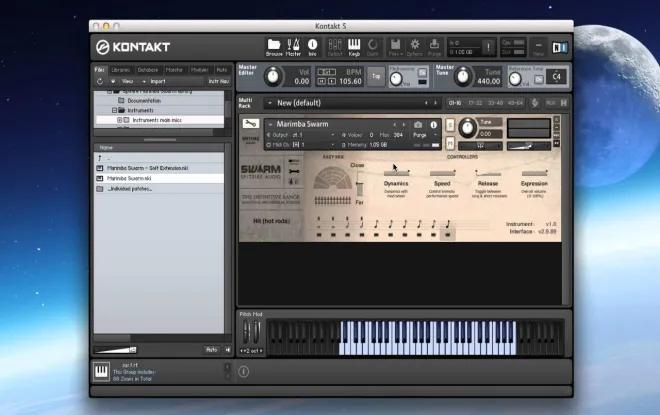The image size is (660, 415).
Task: Toggle the first articulation note button
Action: (319, 235)
